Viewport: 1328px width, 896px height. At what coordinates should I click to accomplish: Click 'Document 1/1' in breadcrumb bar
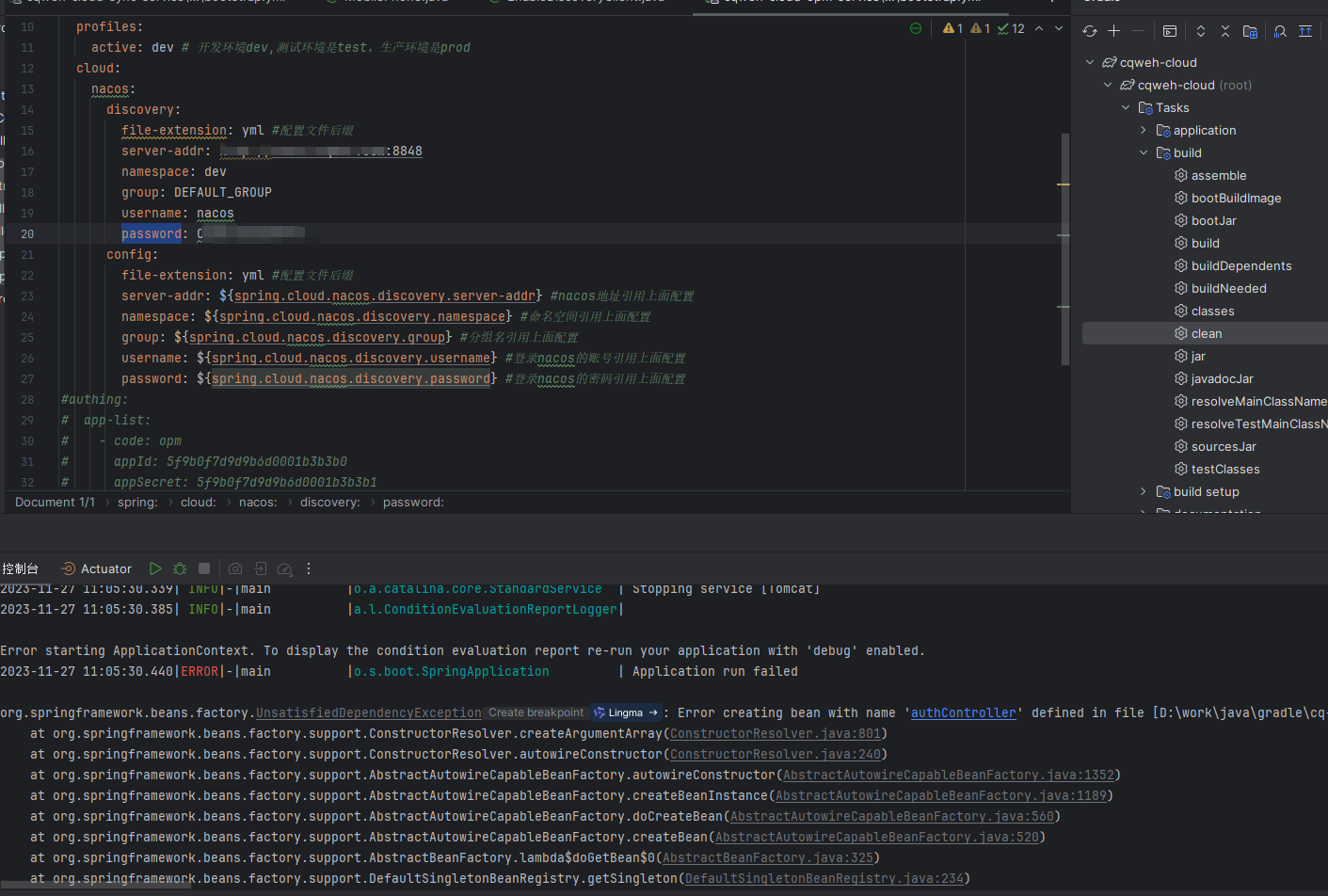[55, 503]
